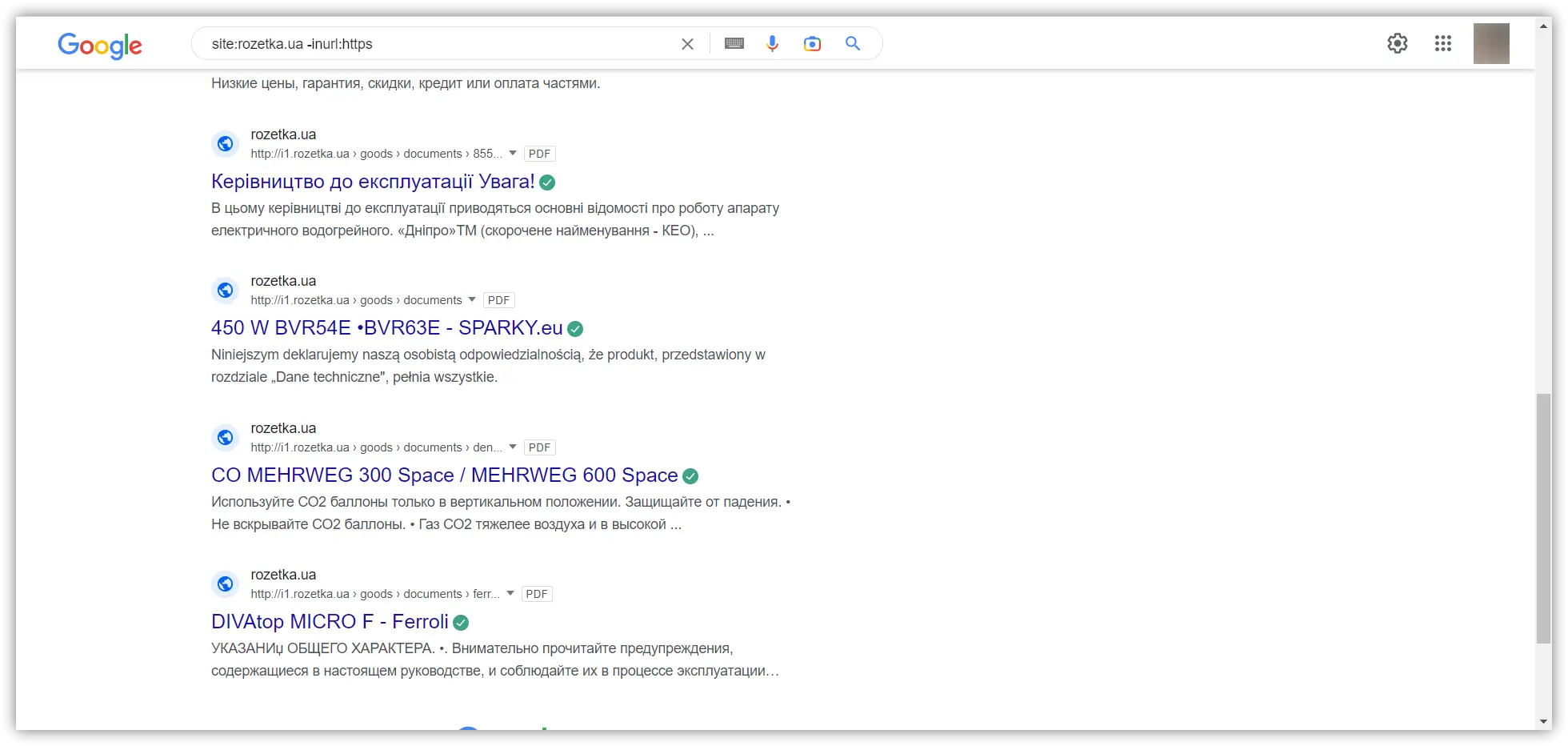
Task: Click globe favicon of Керівництво result
Action: (226, 144)
